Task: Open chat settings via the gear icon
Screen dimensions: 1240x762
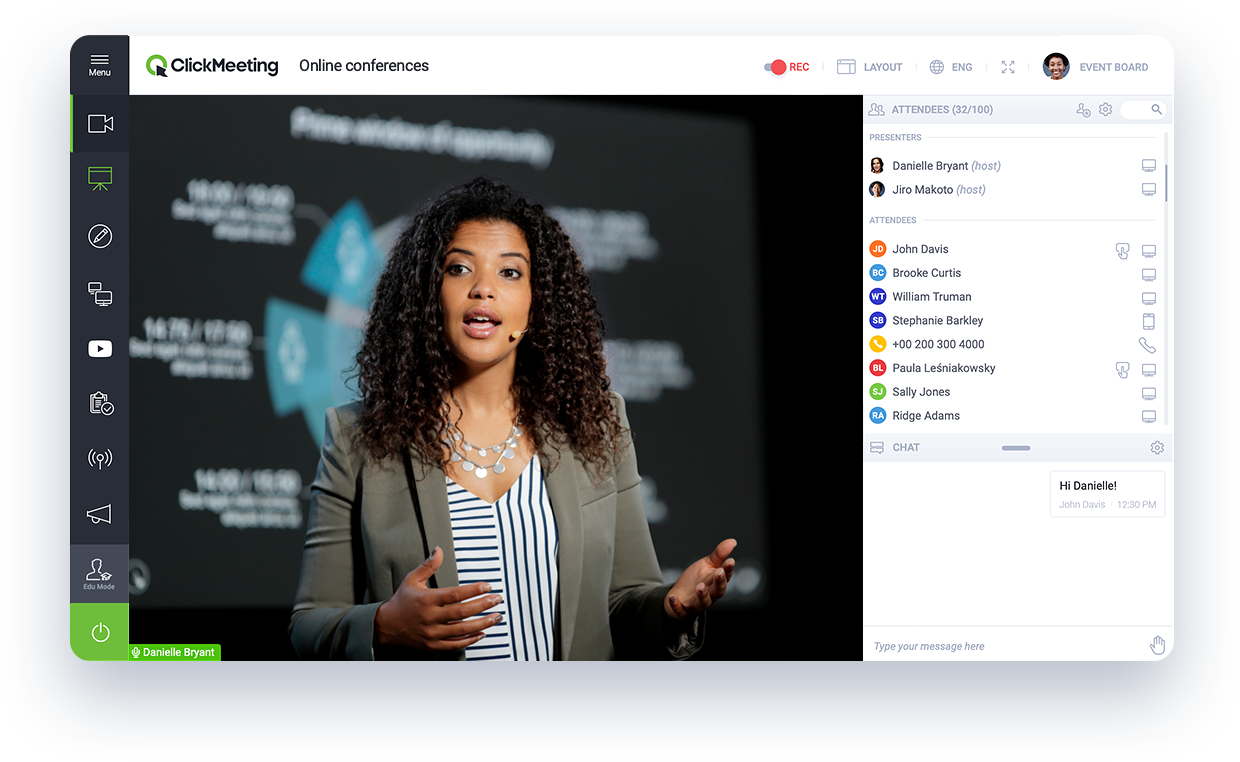Action: (1157, 447)
